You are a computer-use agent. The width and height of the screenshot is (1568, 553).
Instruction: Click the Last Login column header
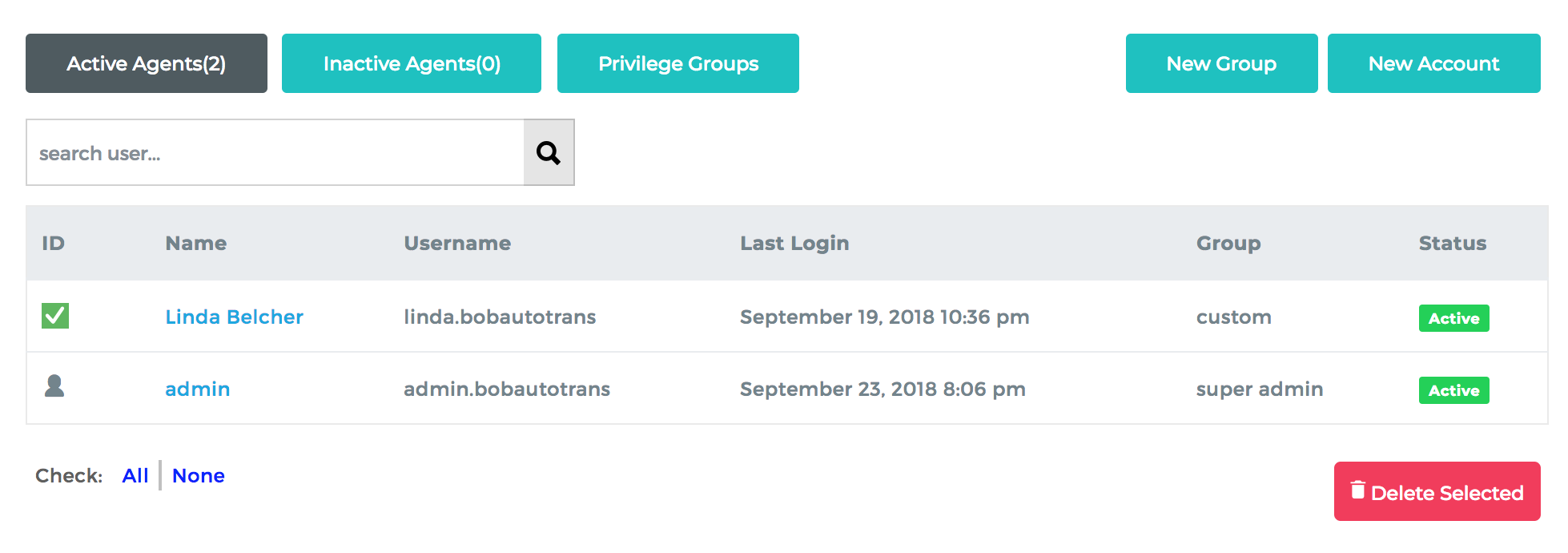[794, 243]
